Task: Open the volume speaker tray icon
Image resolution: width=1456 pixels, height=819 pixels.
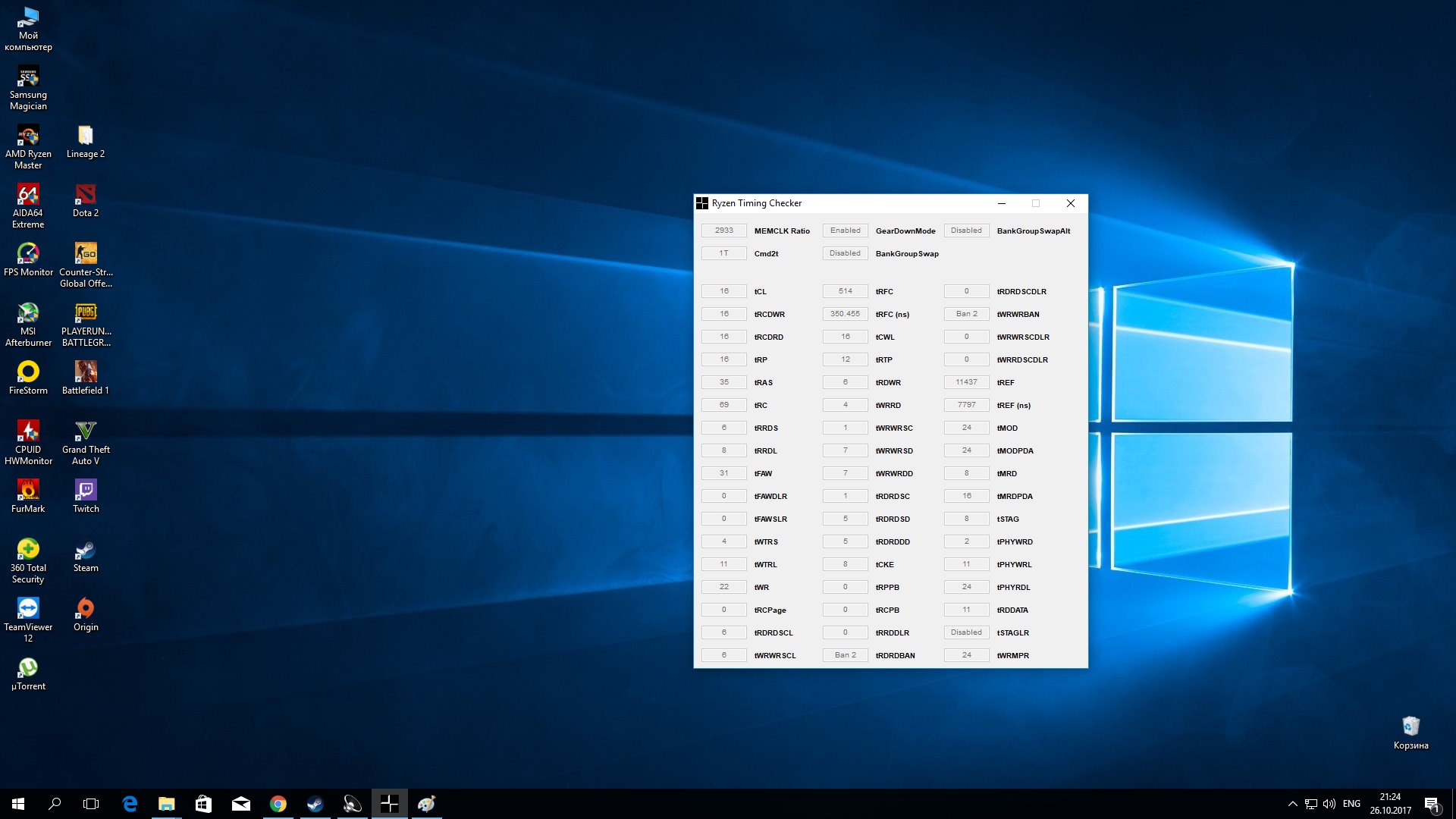Action: 1329,804
